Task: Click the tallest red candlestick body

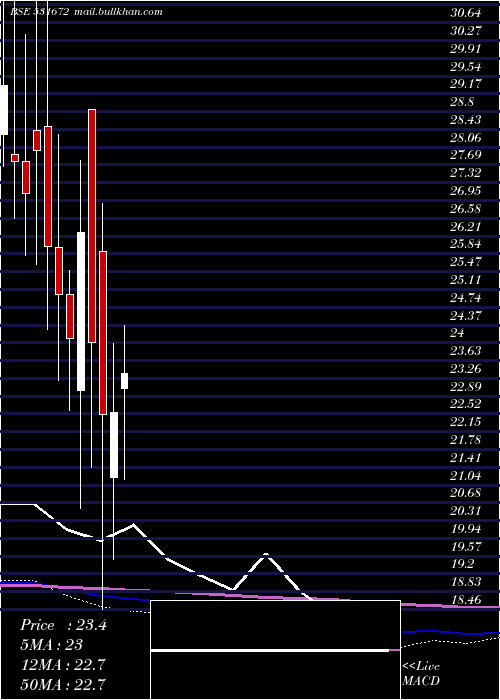Action: click(x=92, y=226)
